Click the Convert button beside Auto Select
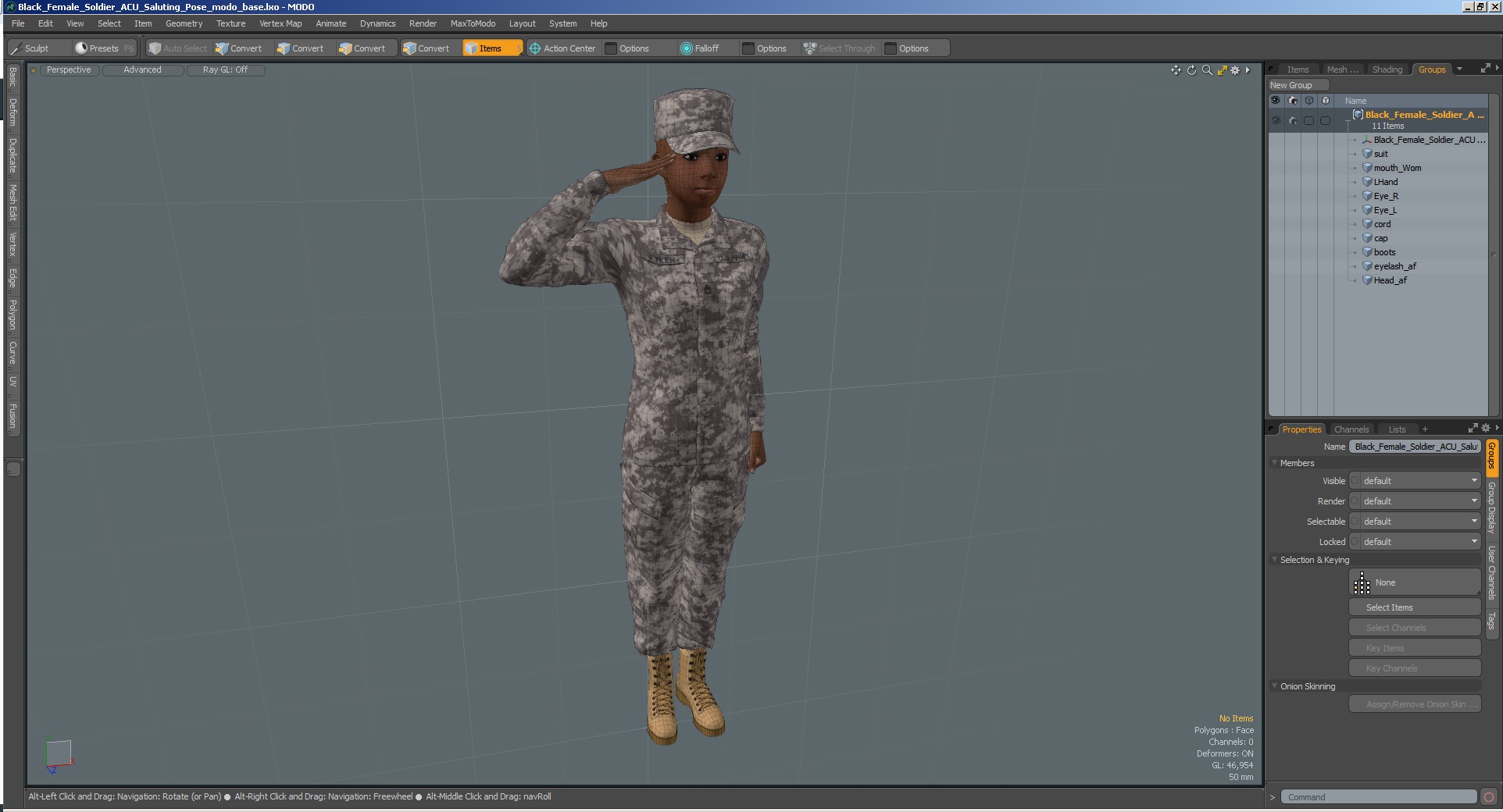 (x=240, y=48)
